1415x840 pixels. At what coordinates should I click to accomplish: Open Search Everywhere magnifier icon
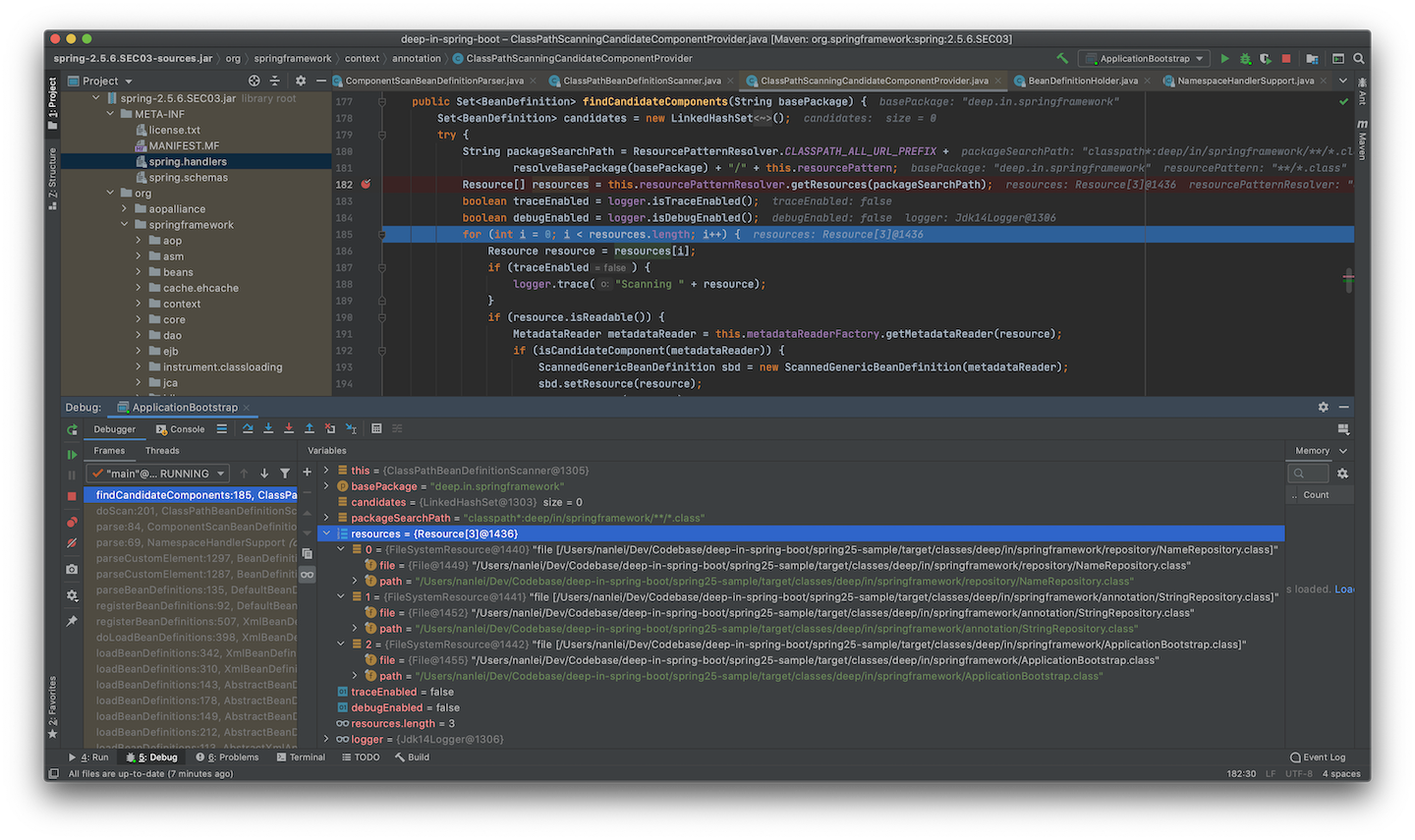(x=1359, y=59)
